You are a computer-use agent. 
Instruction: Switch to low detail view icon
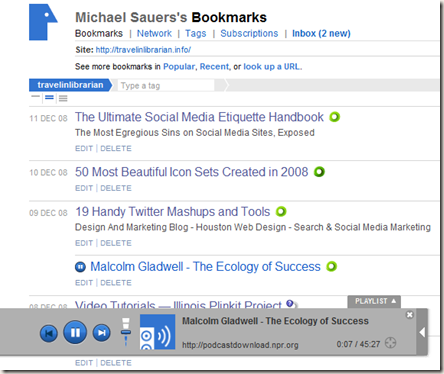(x=35, y=97)
